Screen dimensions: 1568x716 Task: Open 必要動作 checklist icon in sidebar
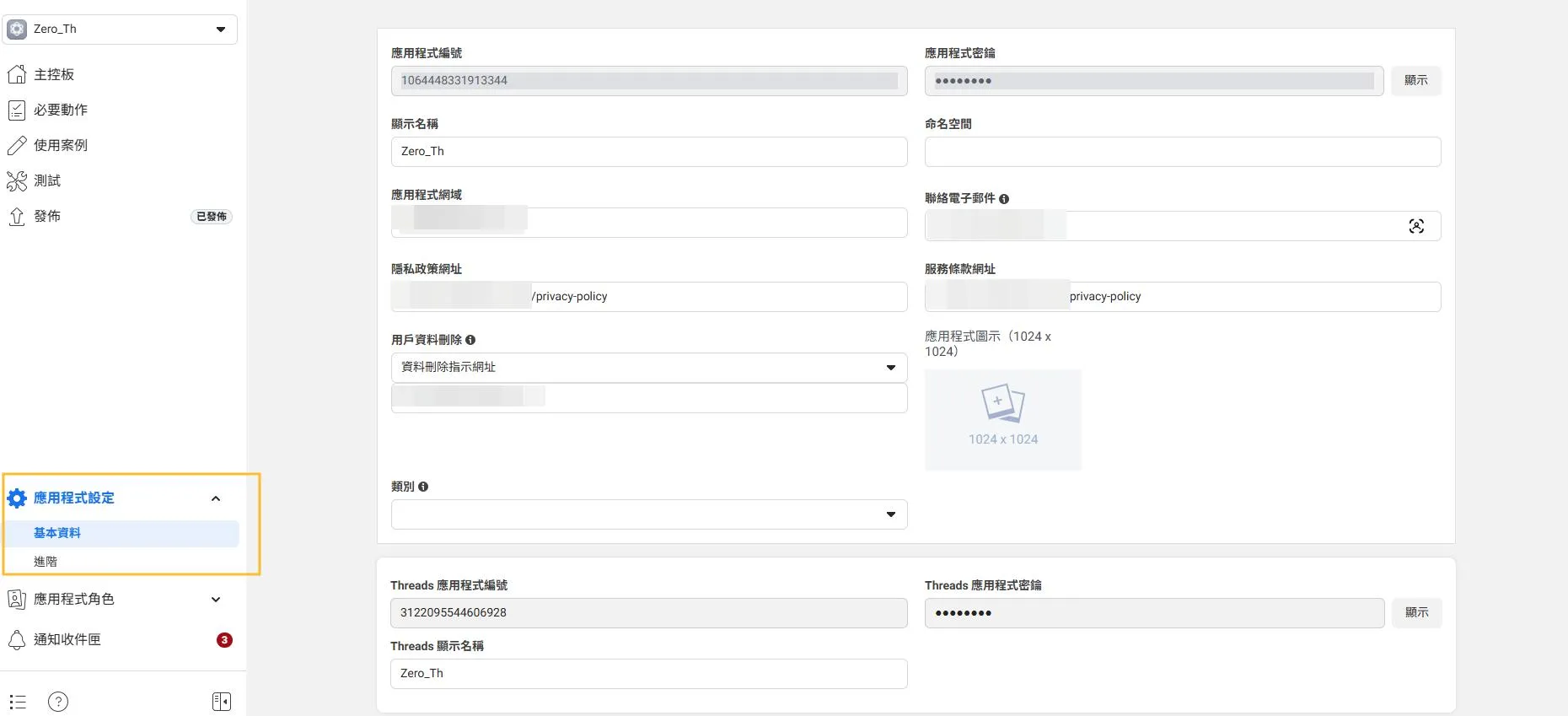(x=17, y=110)
